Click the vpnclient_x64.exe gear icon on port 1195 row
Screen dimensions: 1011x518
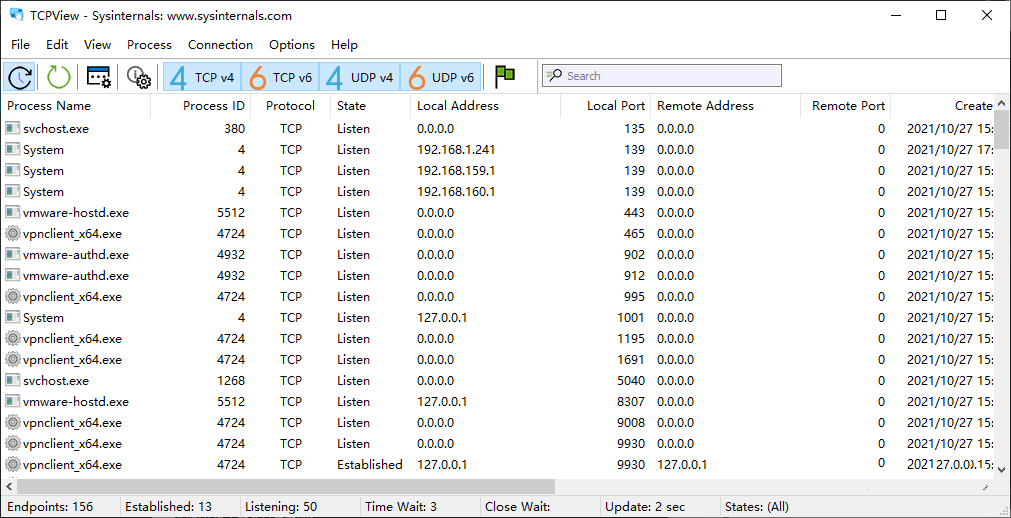[12, 339]
